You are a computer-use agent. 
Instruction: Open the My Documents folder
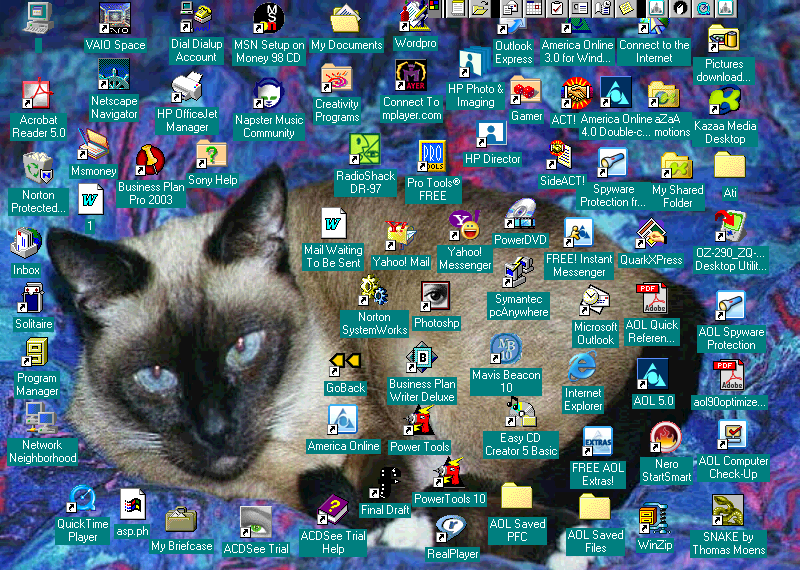[346, 18]
